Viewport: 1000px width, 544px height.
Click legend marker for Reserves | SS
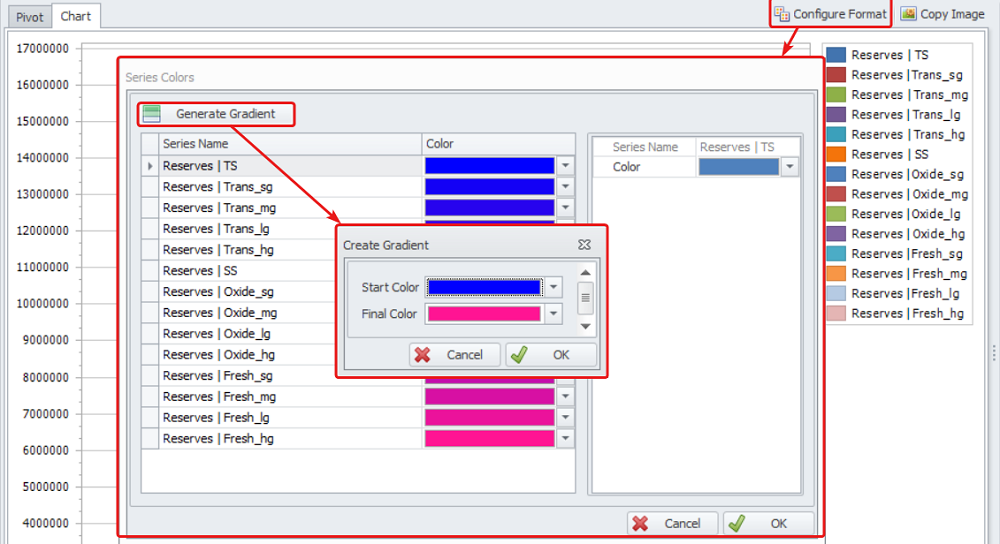[x=836, y=154]
